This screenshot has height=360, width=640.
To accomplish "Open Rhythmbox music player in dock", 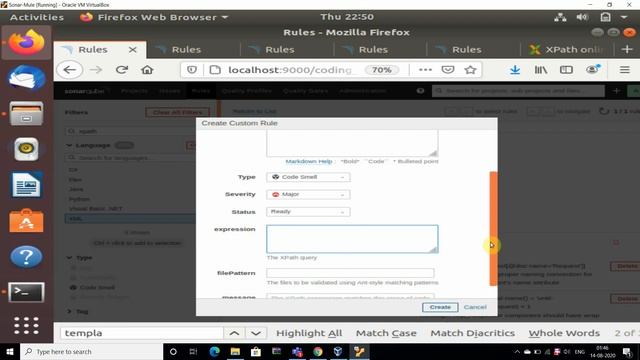I will (x=27, y=149).
